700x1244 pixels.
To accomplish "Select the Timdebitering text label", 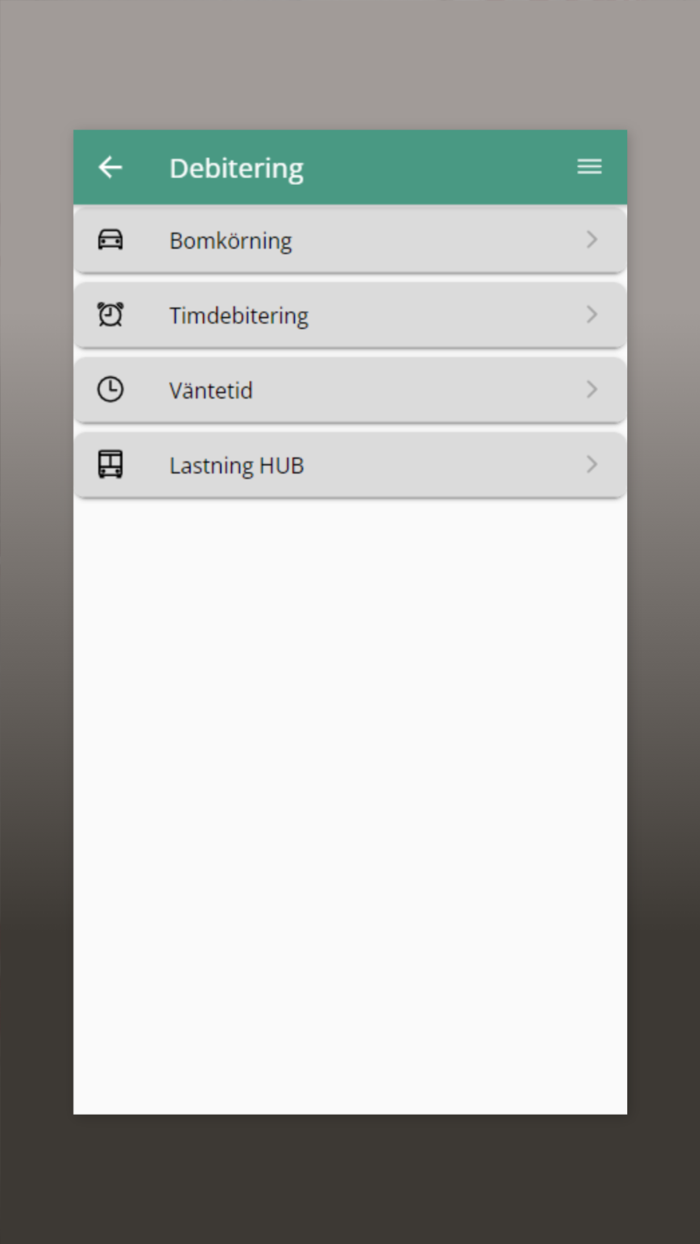I will 239,316.
